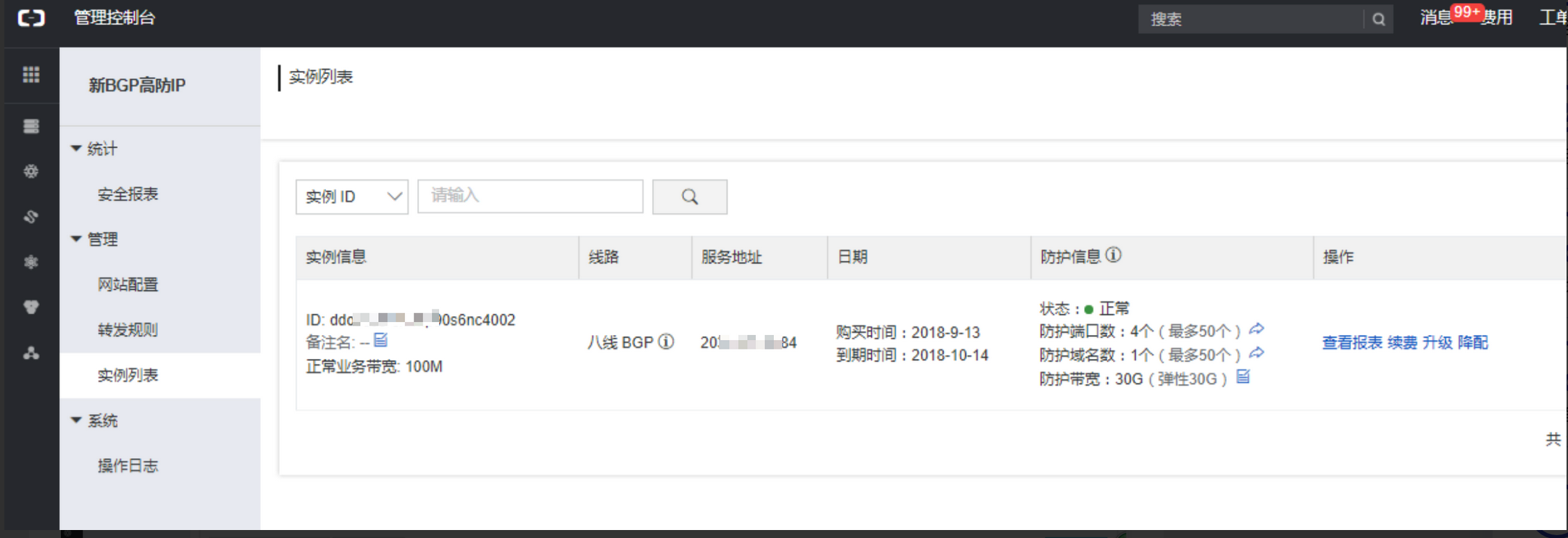1568x538 pixels.
Task: Click the 正常业务带宽: 100M text
Action: [374, 366]
